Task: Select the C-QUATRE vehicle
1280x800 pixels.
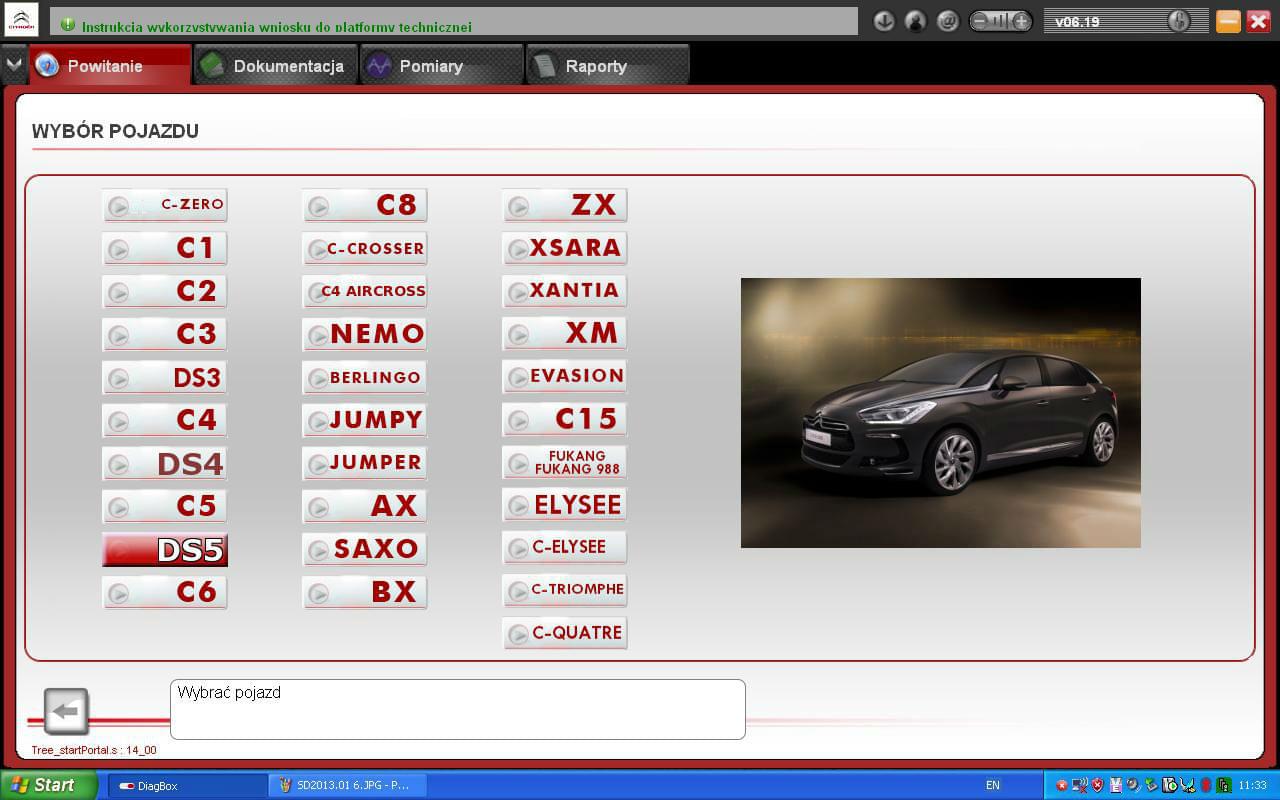Action: (x=565, y=633)
